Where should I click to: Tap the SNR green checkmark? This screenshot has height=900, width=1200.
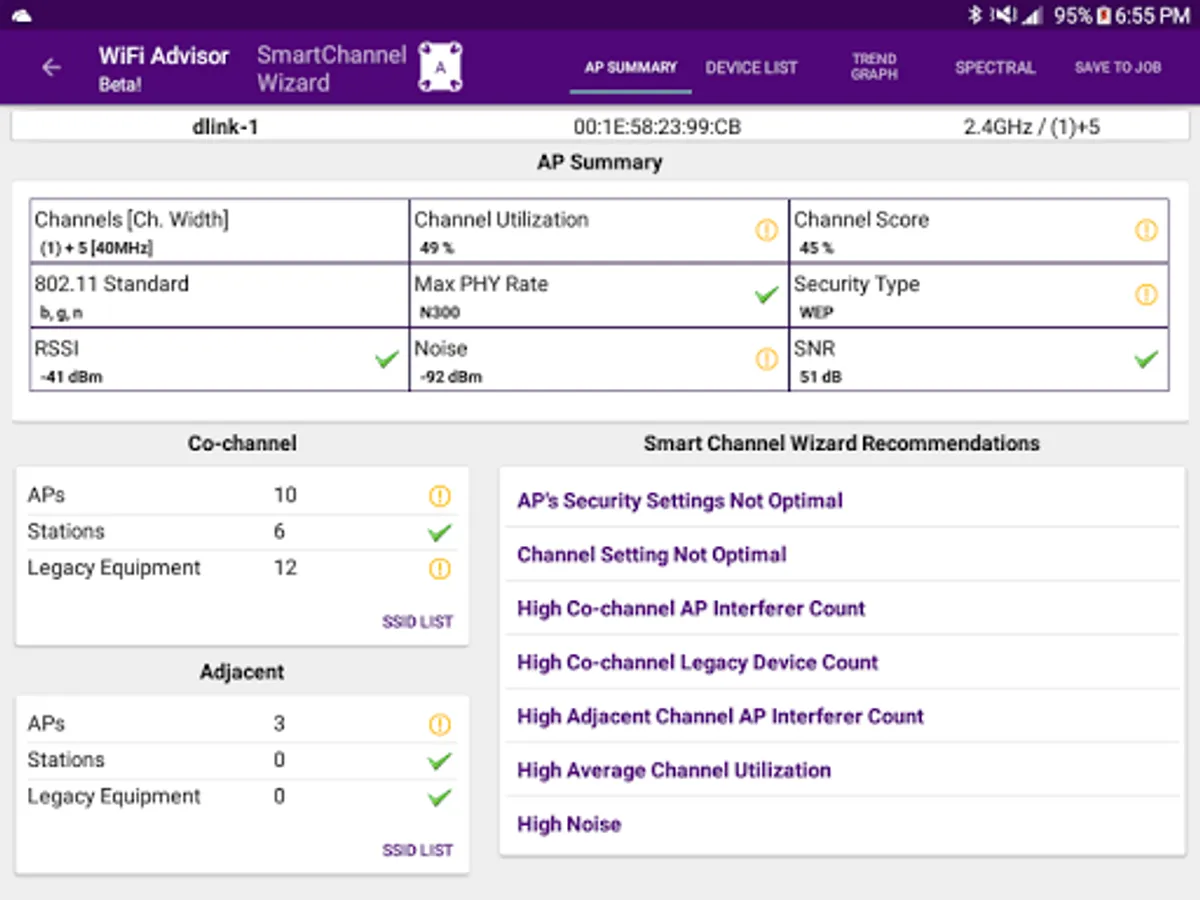pyautogui.click(x=1146, y=359)
